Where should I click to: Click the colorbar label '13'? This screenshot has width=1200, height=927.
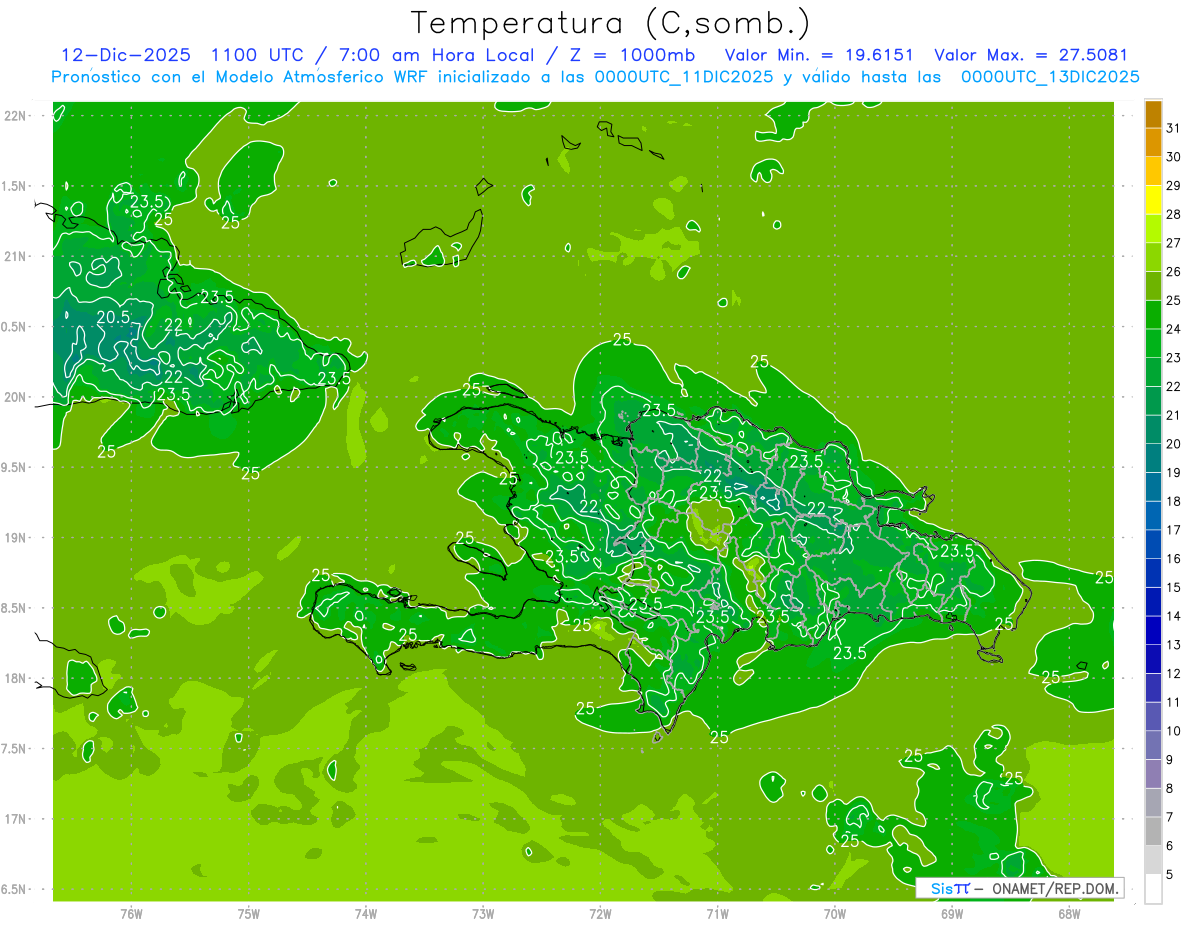tap(1173, 644)
